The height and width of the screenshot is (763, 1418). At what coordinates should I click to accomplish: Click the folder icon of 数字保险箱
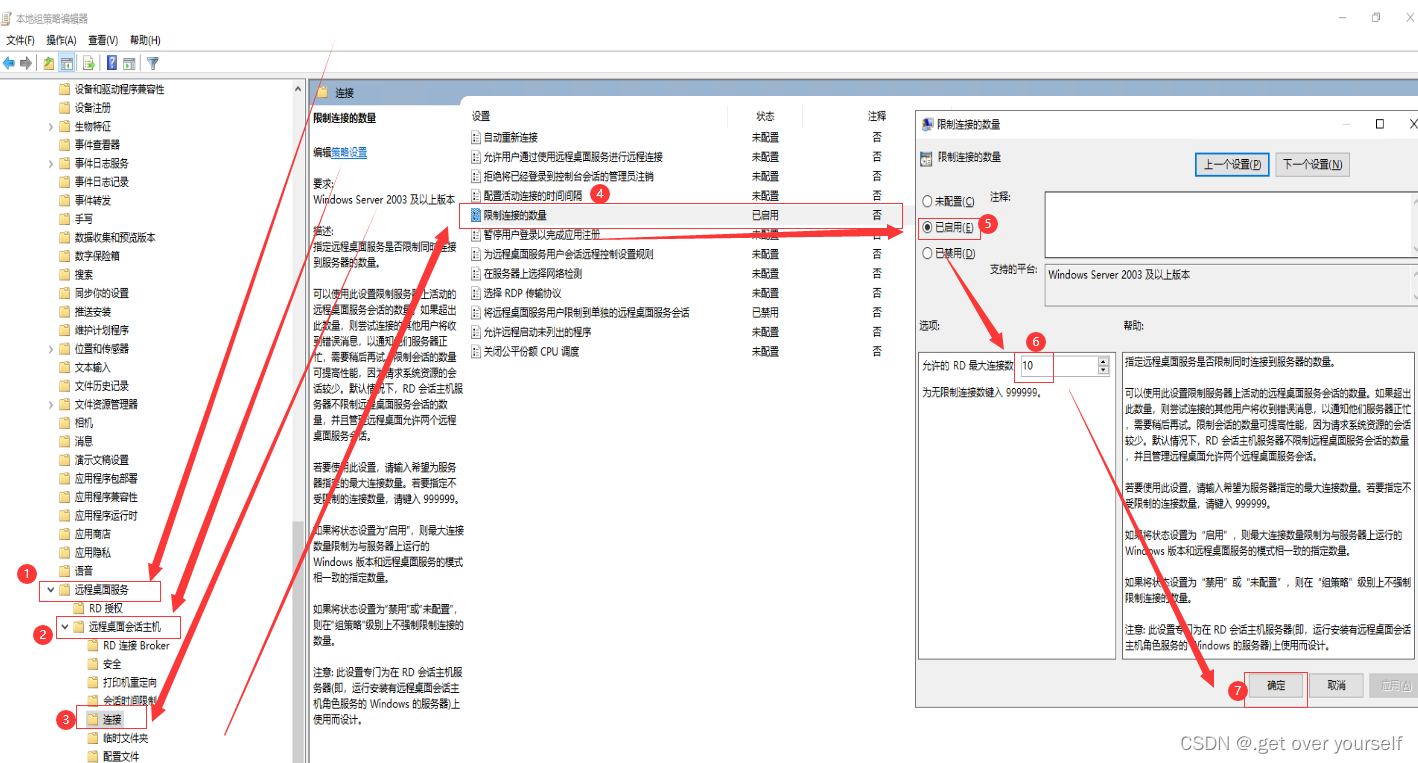click(x=65, y=256)
